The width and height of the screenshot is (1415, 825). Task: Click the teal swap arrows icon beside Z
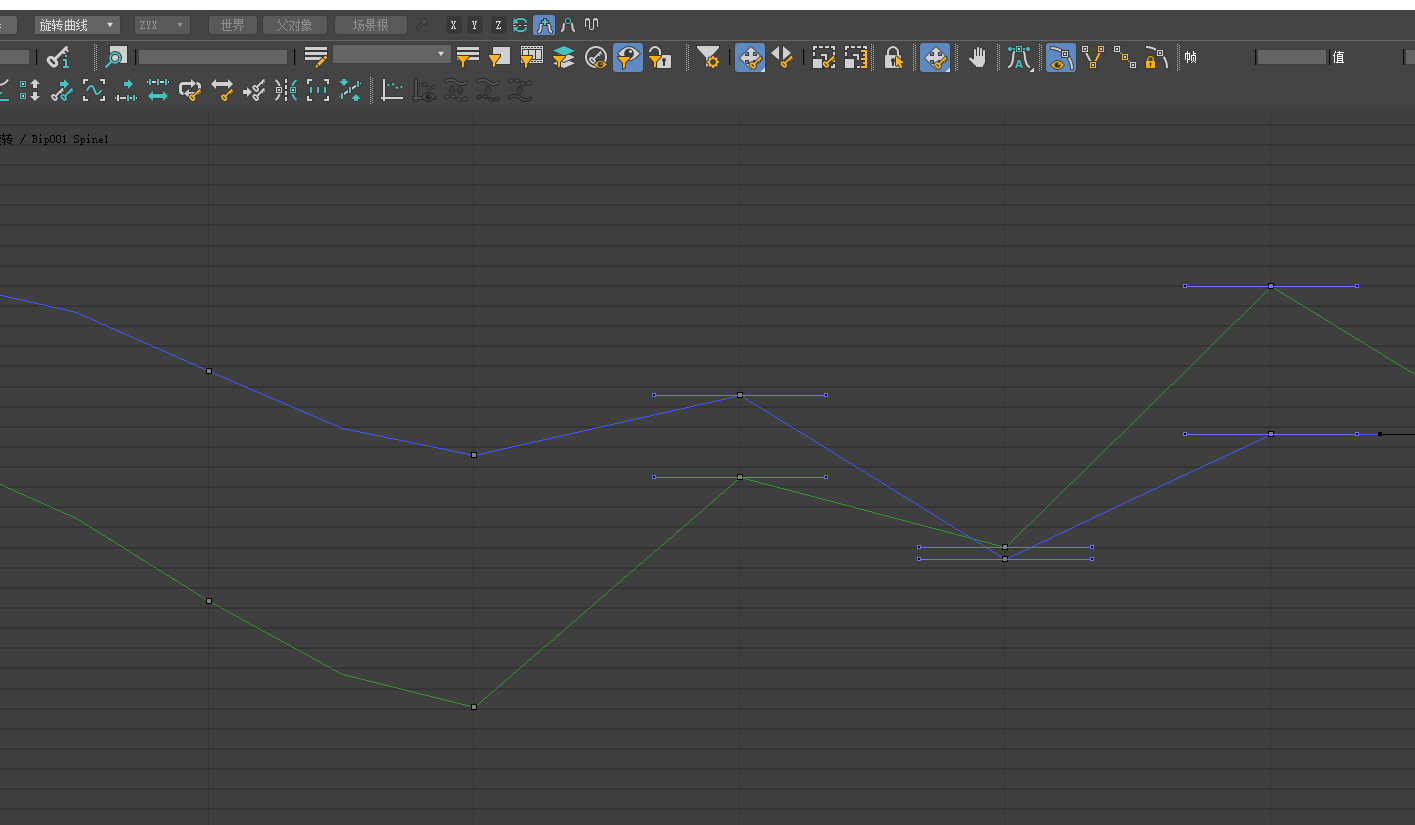520,25
